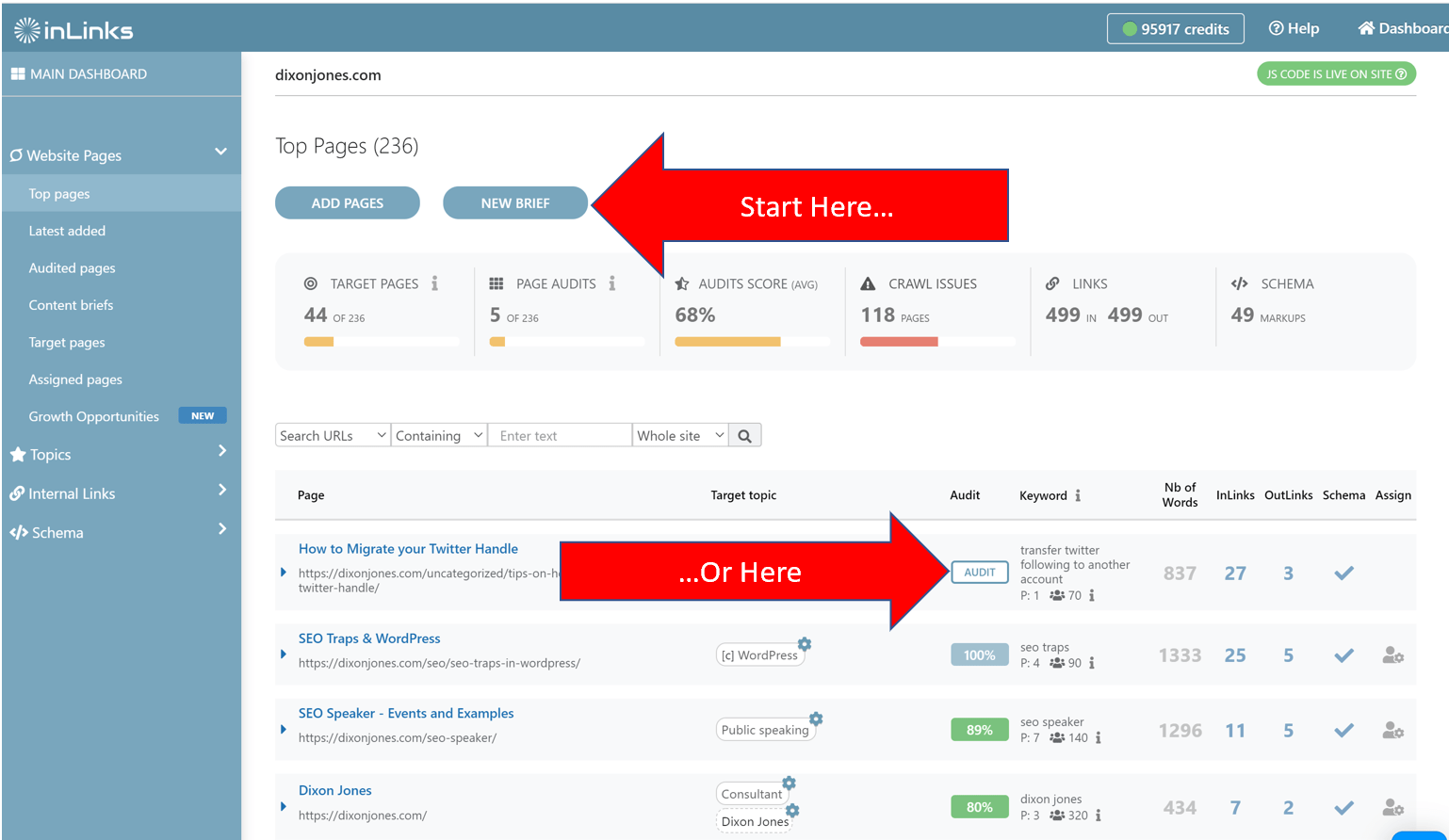Click the magnifier search button
This screenshot has height=840, width=1449.
click(744, 435)
